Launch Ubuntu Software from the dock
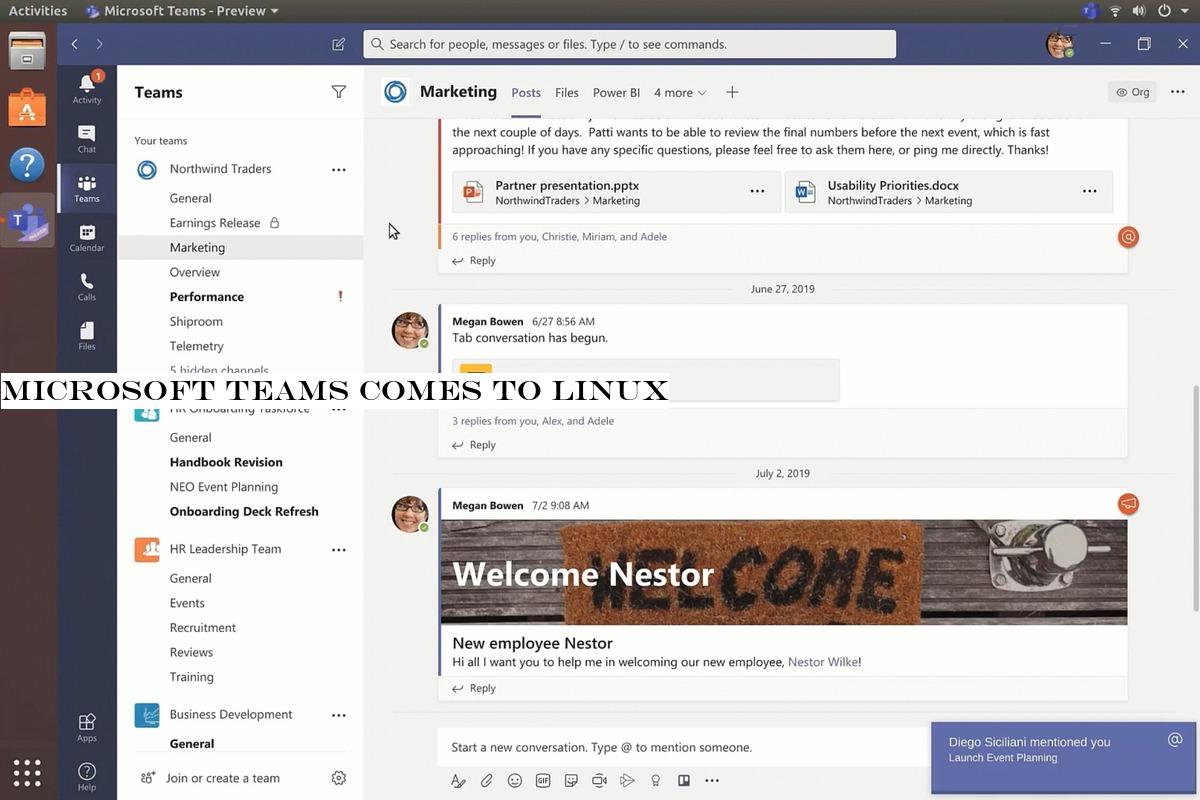This screenshot has height=800, width=1200. (x=27, y=107)
